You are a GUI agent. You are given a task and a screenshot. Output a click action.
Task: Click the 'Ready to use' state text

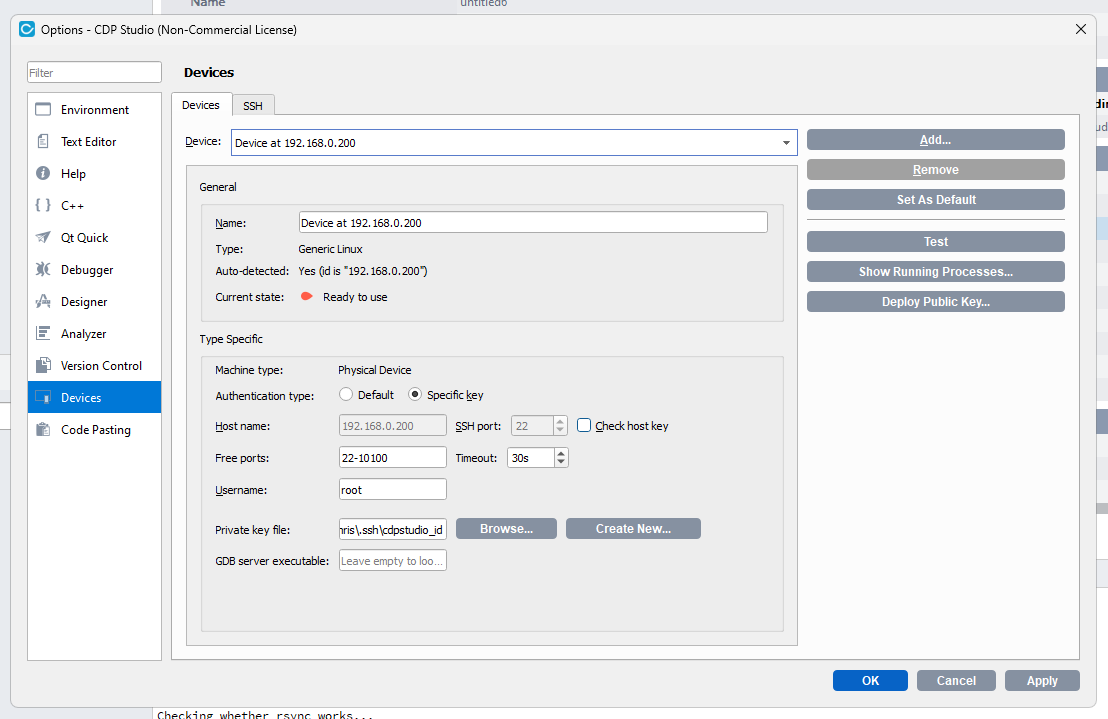(355, 297)
